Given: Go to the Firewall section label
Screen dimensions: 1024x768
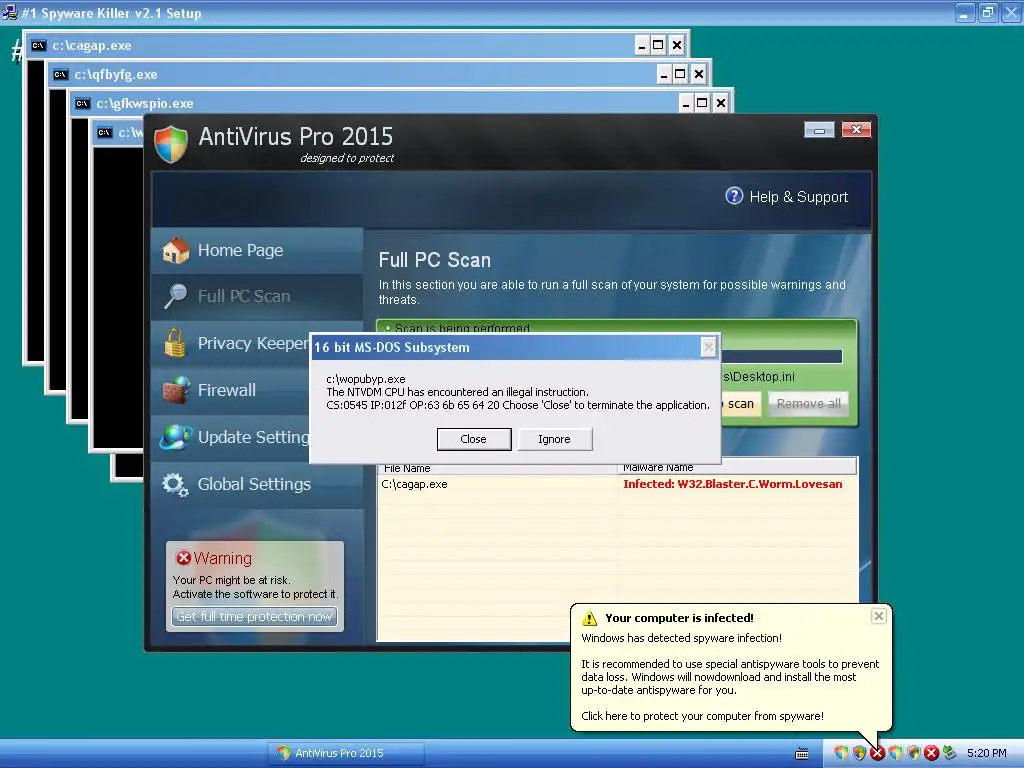Looking at the screenshot, I should tap(227, 391).
